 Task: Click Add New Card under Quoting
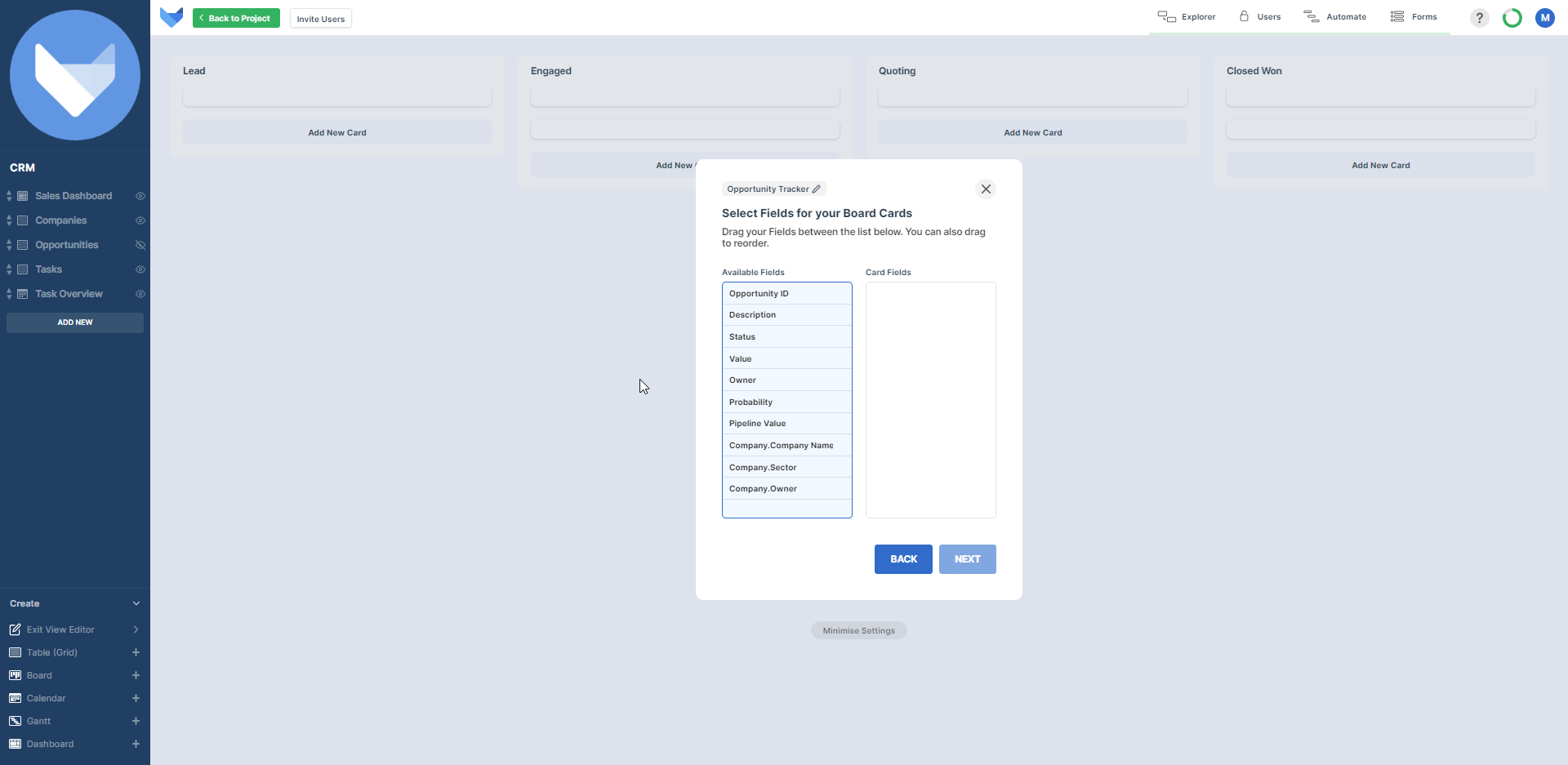pyautogui.click(x=1033, y=132)
